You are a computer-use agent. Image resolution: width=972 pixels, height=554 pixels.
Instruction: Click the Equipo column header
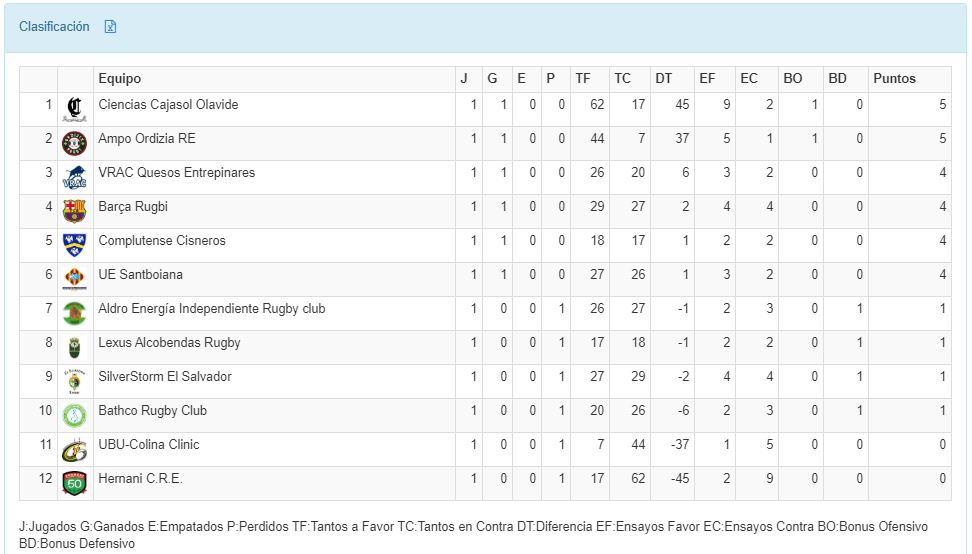coord(120,79)
